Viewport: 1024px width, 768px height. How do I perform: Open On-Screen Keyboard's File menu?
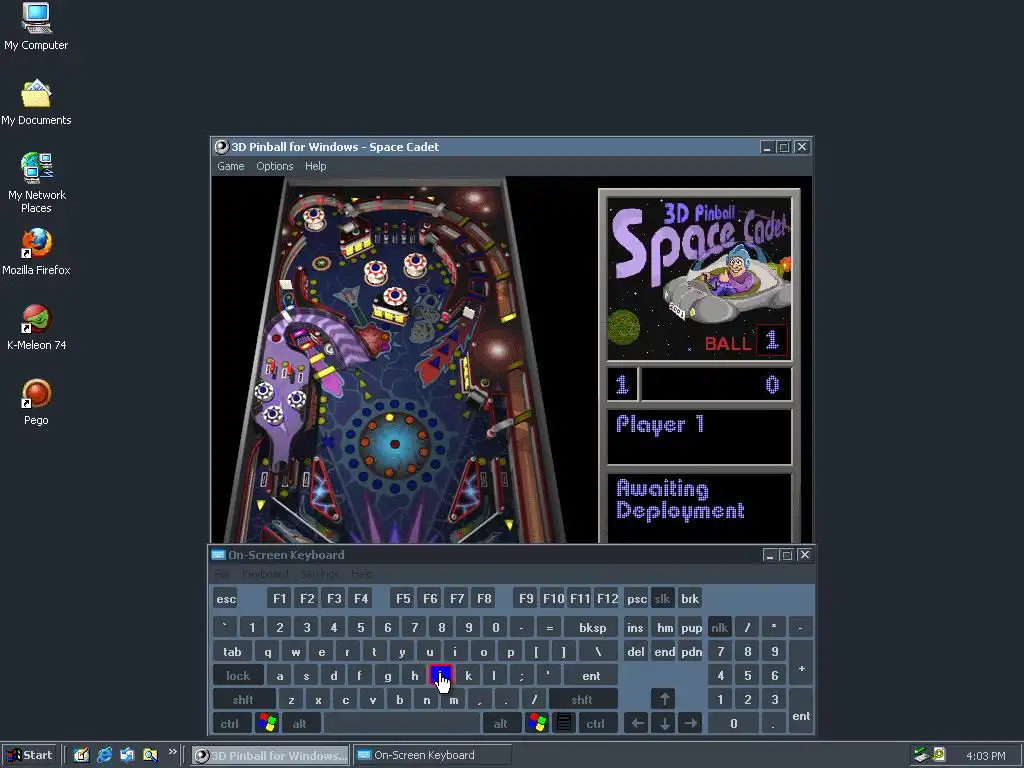(x=222, y=574)
